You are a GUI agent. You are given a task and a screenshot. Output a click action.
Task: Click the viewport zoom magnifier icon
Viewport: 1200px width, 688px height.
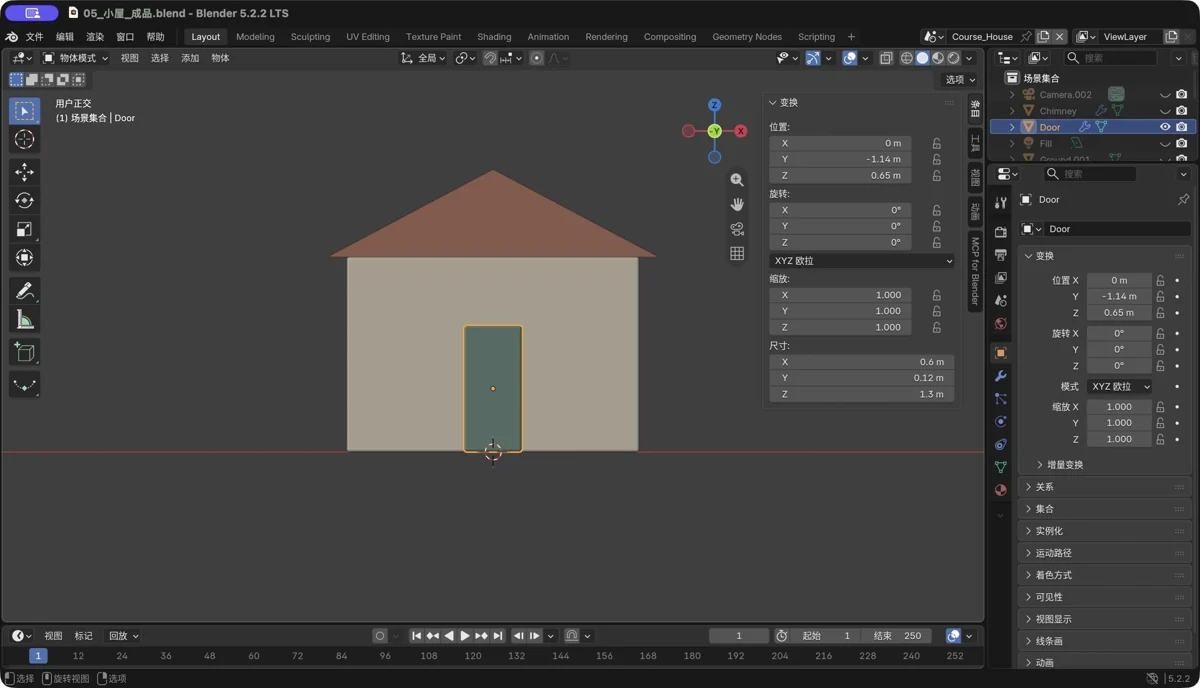coord(737,180)
